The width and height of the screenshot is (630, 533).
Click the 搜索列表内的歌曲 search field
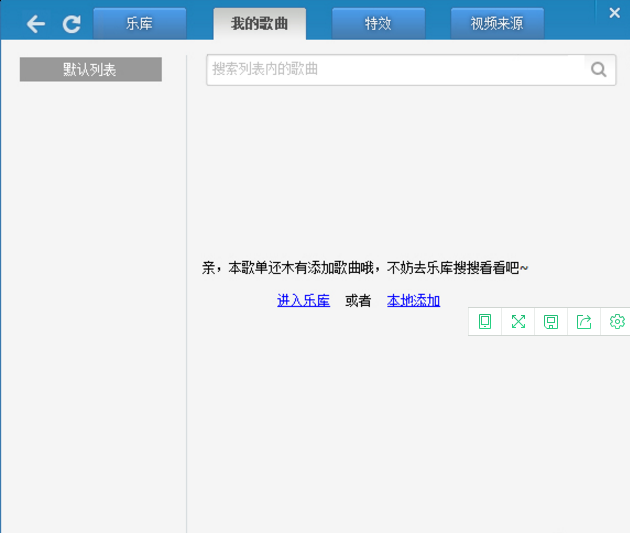pos(395,70)
